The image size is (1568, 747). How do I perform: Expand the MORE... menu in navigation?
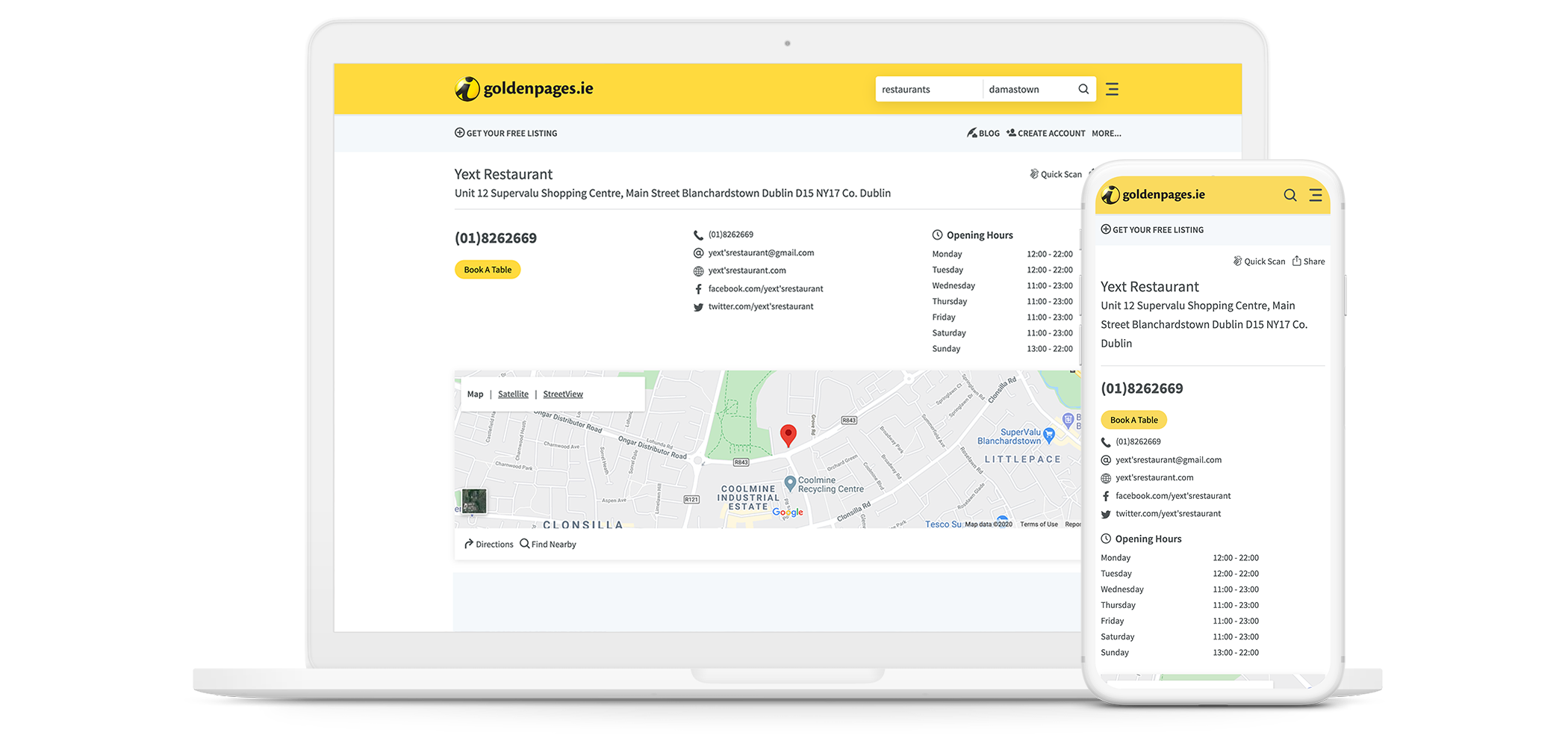[1106, 134]
